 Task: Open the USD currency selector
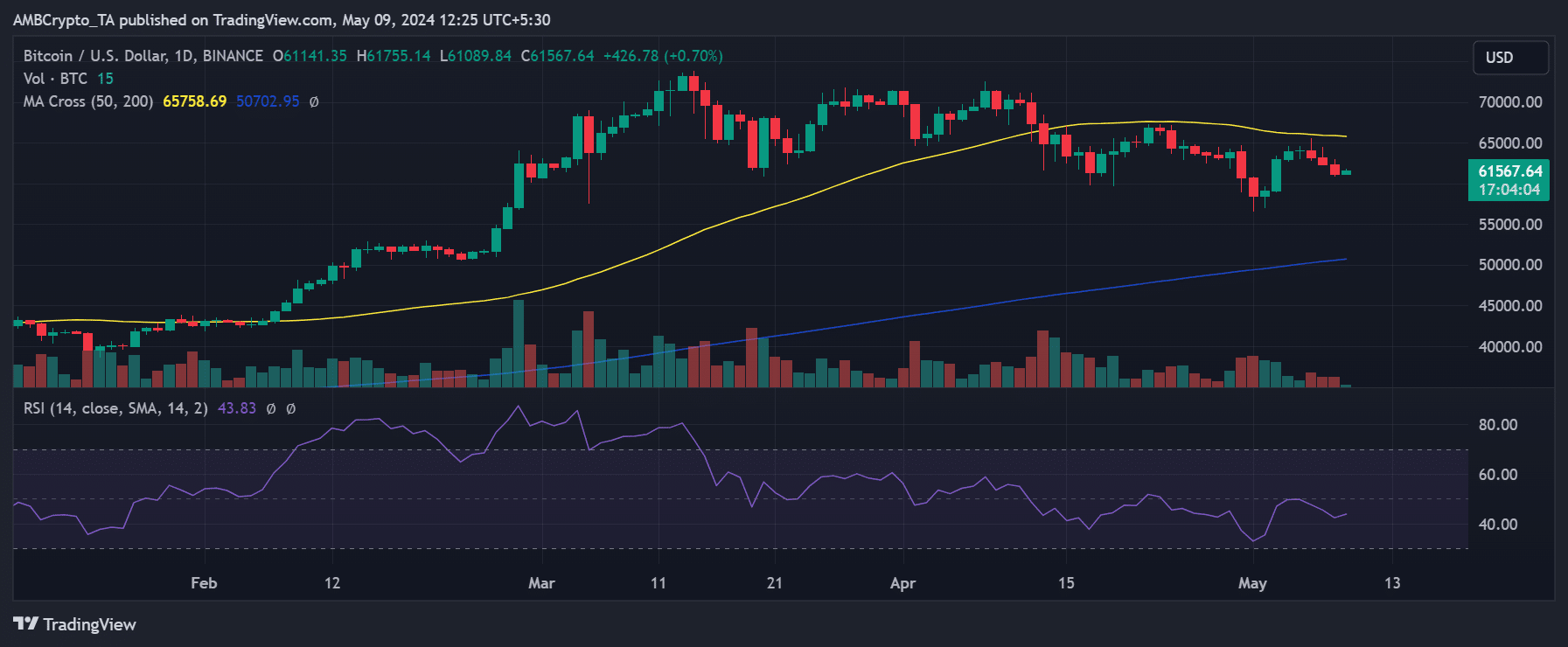tap(1510, 58)
